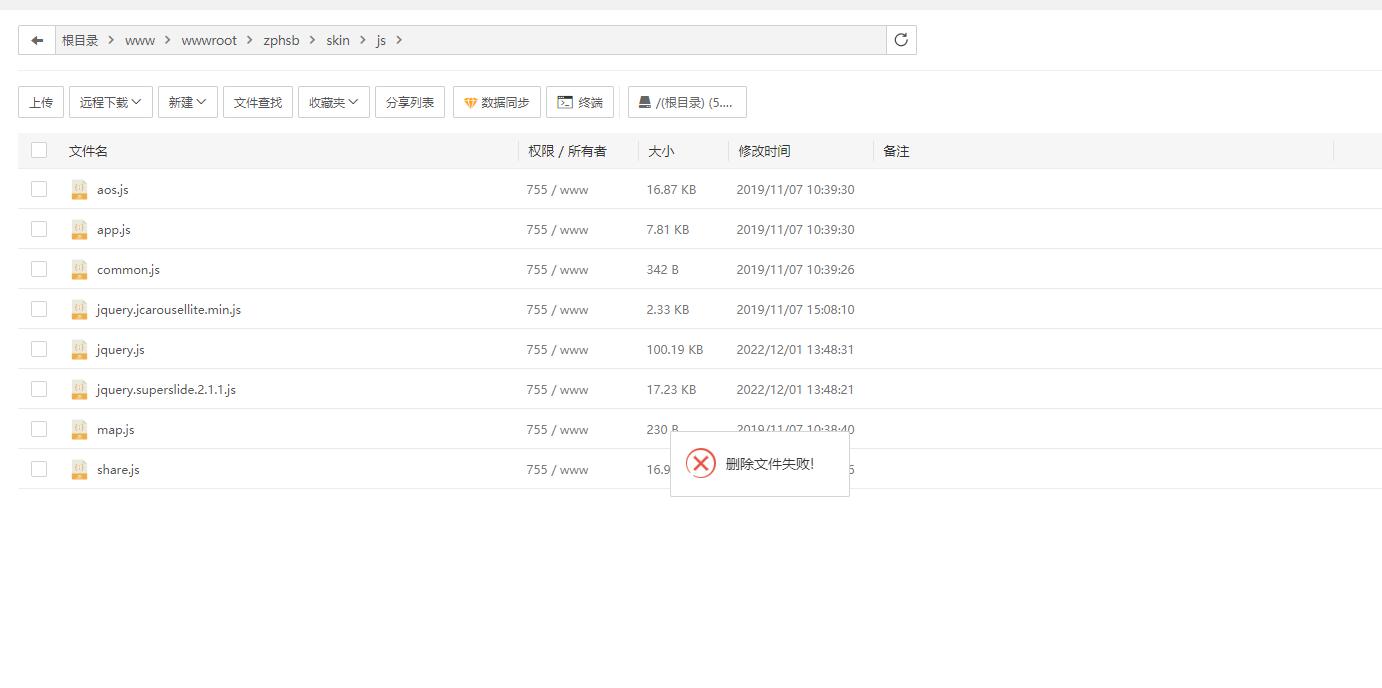Open the 新建 dropdown menu
The height and width of the screenshot is (688, 1382).
[188, 102]
